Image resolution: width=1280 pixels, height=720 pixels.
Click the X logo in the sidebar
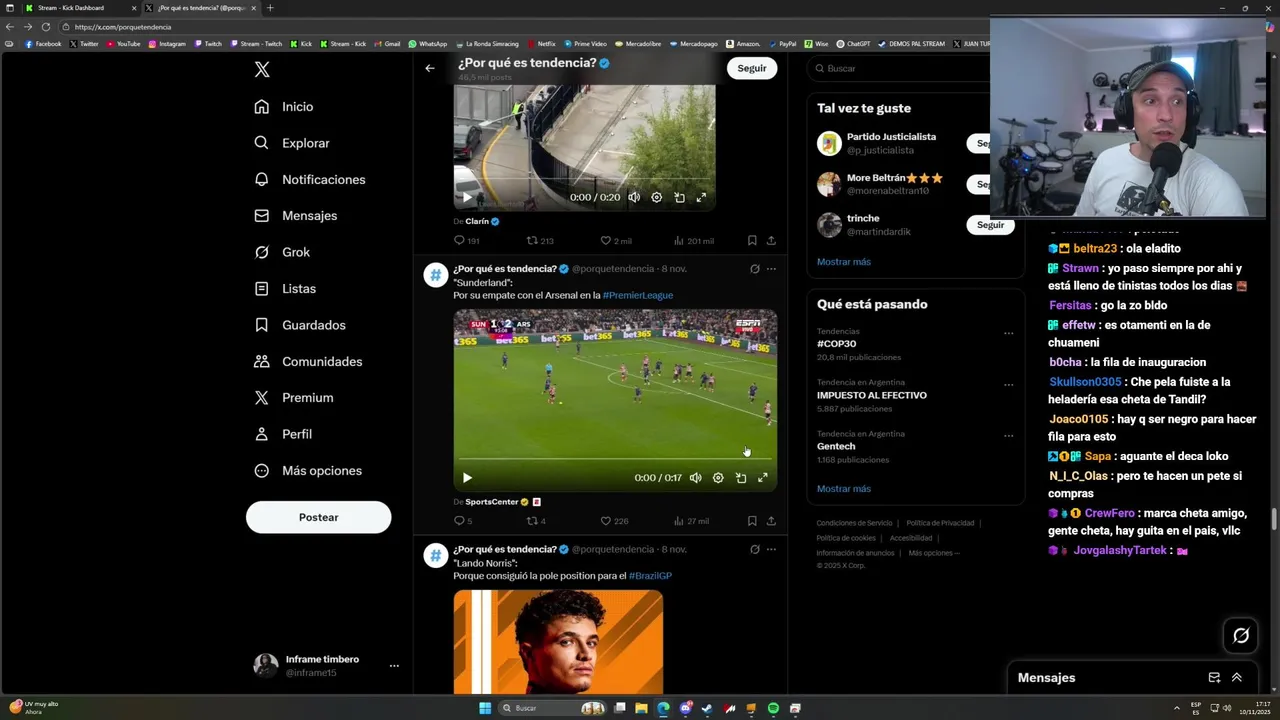262,69
